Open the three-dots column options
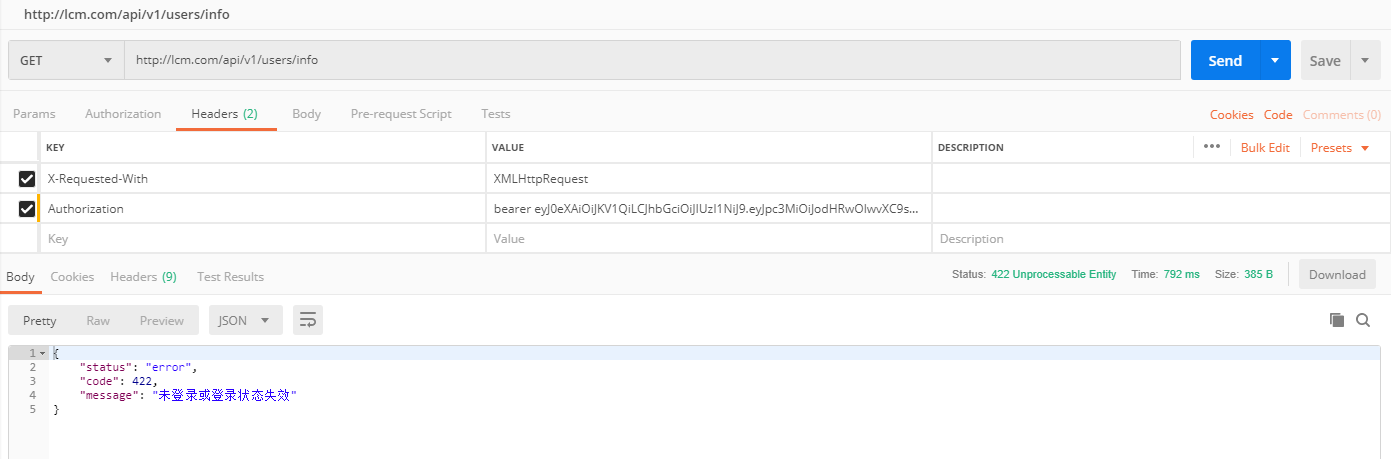This screenshot has height=459, width=1394. pos(1212,147)
